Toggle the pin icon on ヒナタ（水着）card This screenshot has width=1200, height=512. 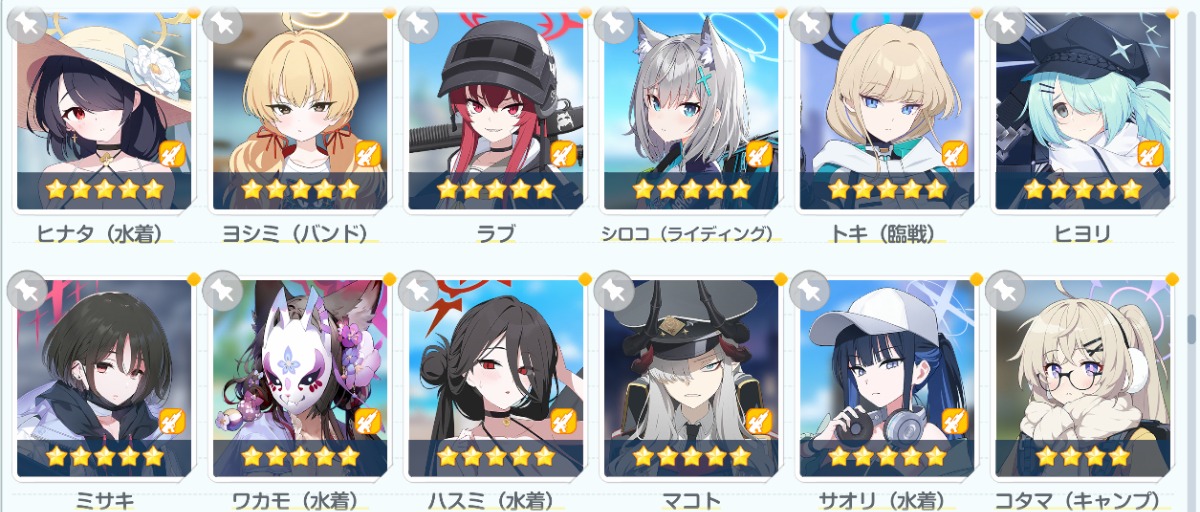coord(26,23)
